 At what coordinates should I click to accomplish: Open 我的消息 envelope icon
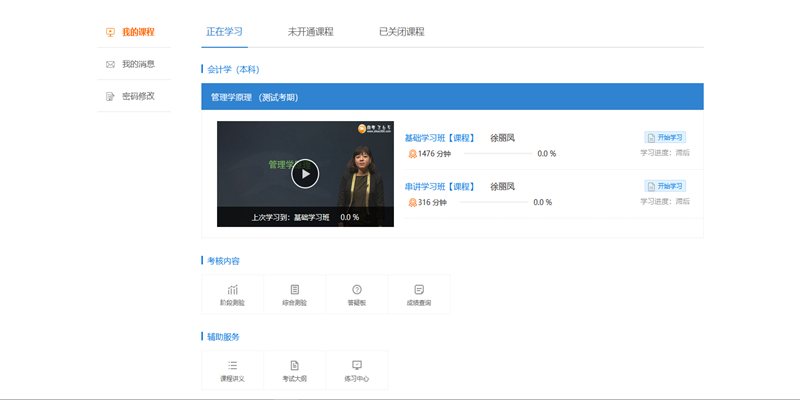point(111,64)
